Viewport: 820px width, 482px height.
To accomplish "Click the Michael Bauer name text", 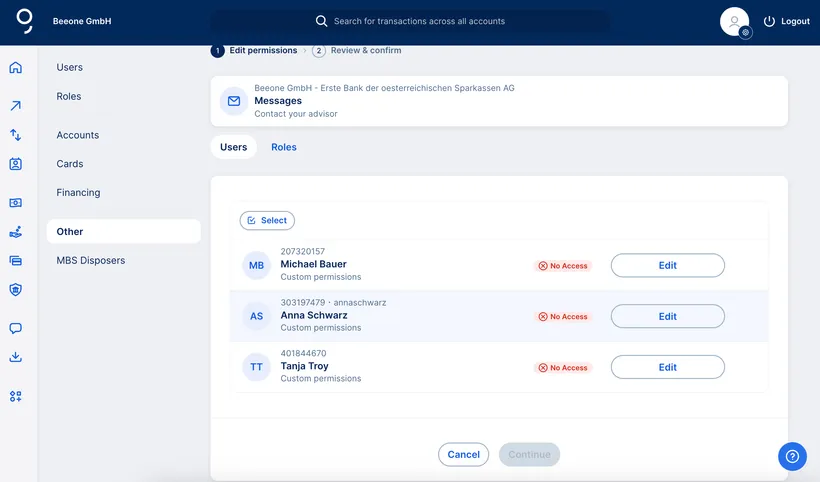I will [x=313, y=264].
